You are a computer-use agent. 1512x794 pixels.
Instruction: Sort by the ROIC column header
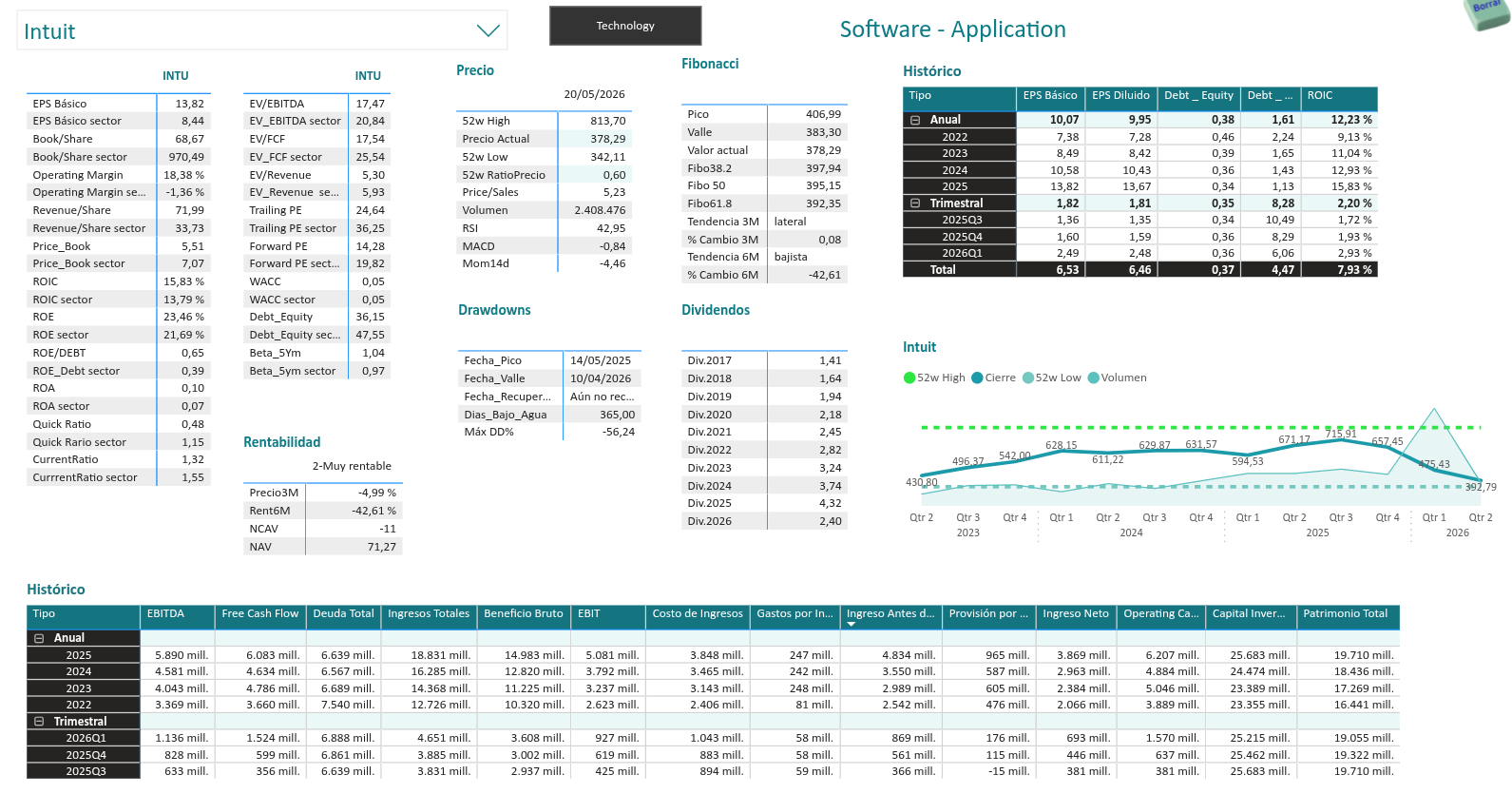(x=1320, y=96)
